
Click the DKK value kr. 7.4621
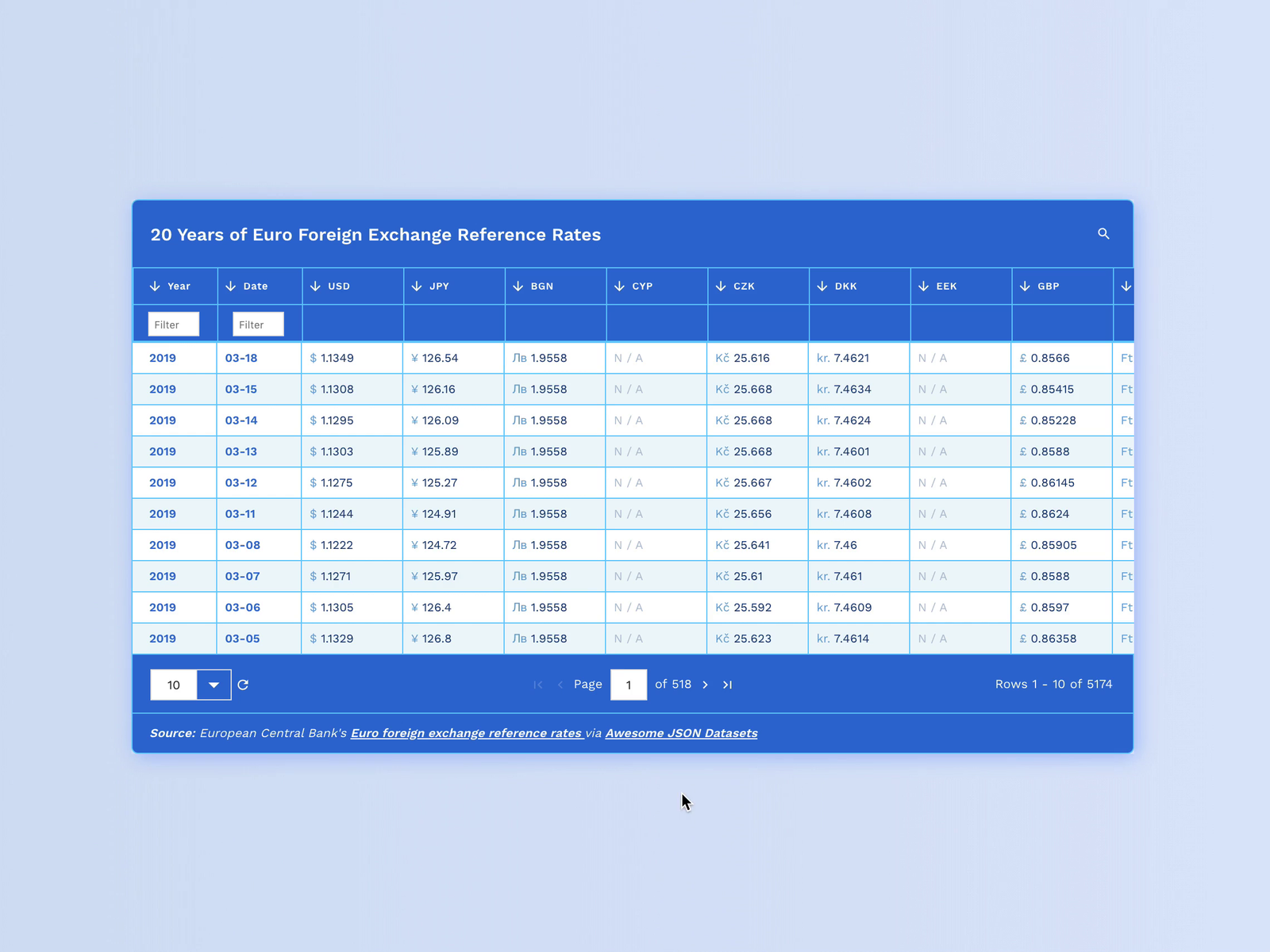click(x=843, y=358)
